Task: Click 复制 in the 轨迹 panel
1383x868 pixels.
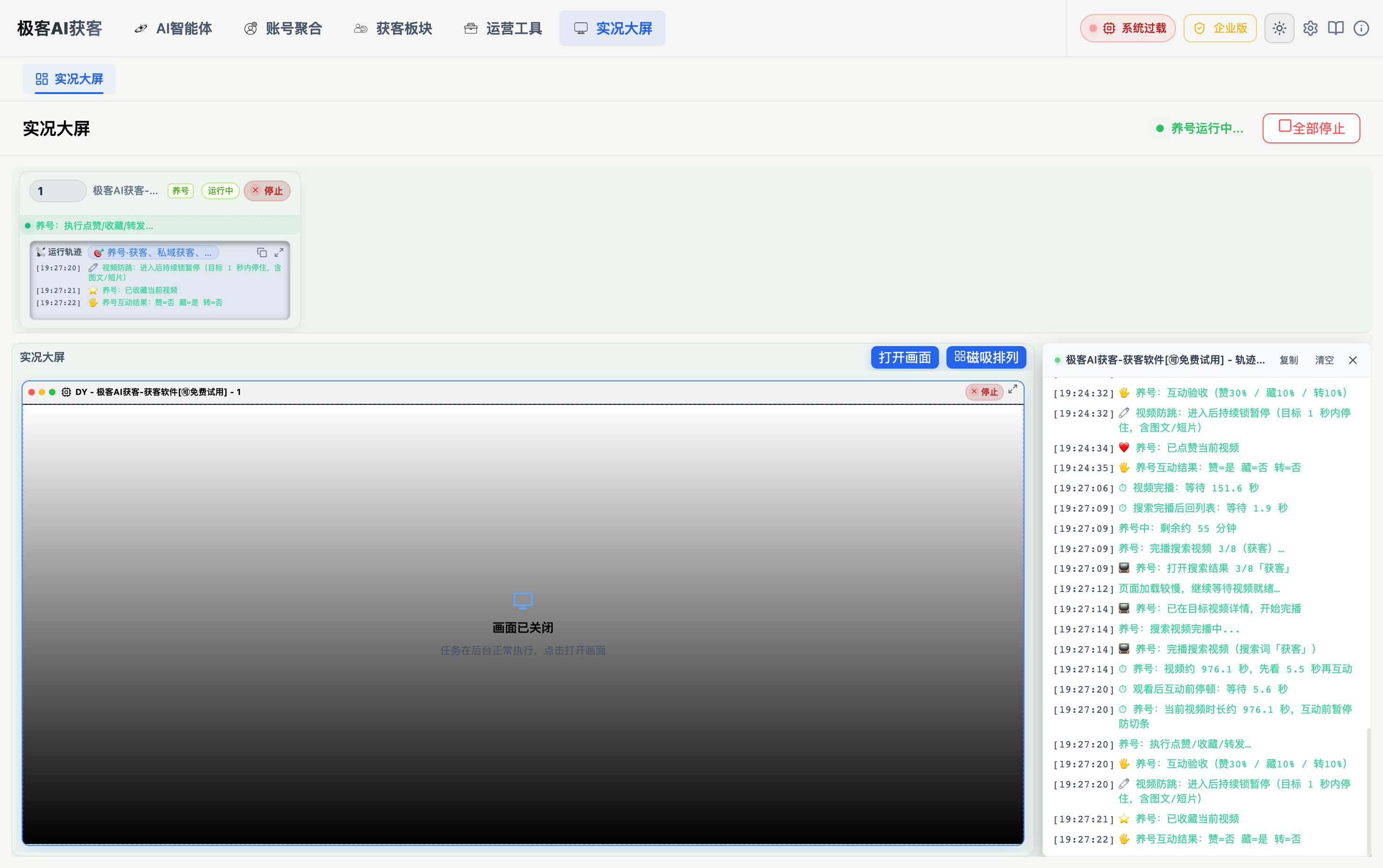Action: [x=1288, y=360]
